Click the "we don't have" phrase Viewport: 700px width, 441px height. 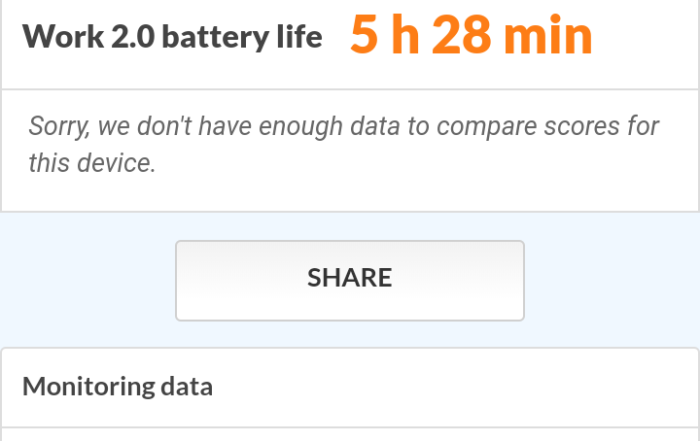click(x=187, y=127)
